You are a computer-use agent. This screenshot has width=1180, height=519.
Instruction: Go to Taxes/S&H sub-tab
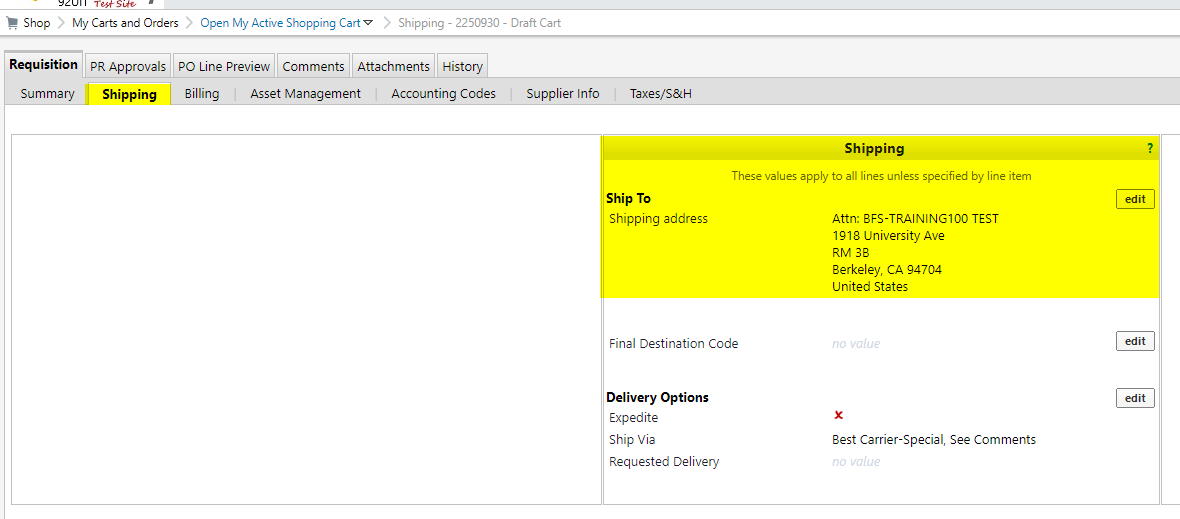click(x=661, y=94)
